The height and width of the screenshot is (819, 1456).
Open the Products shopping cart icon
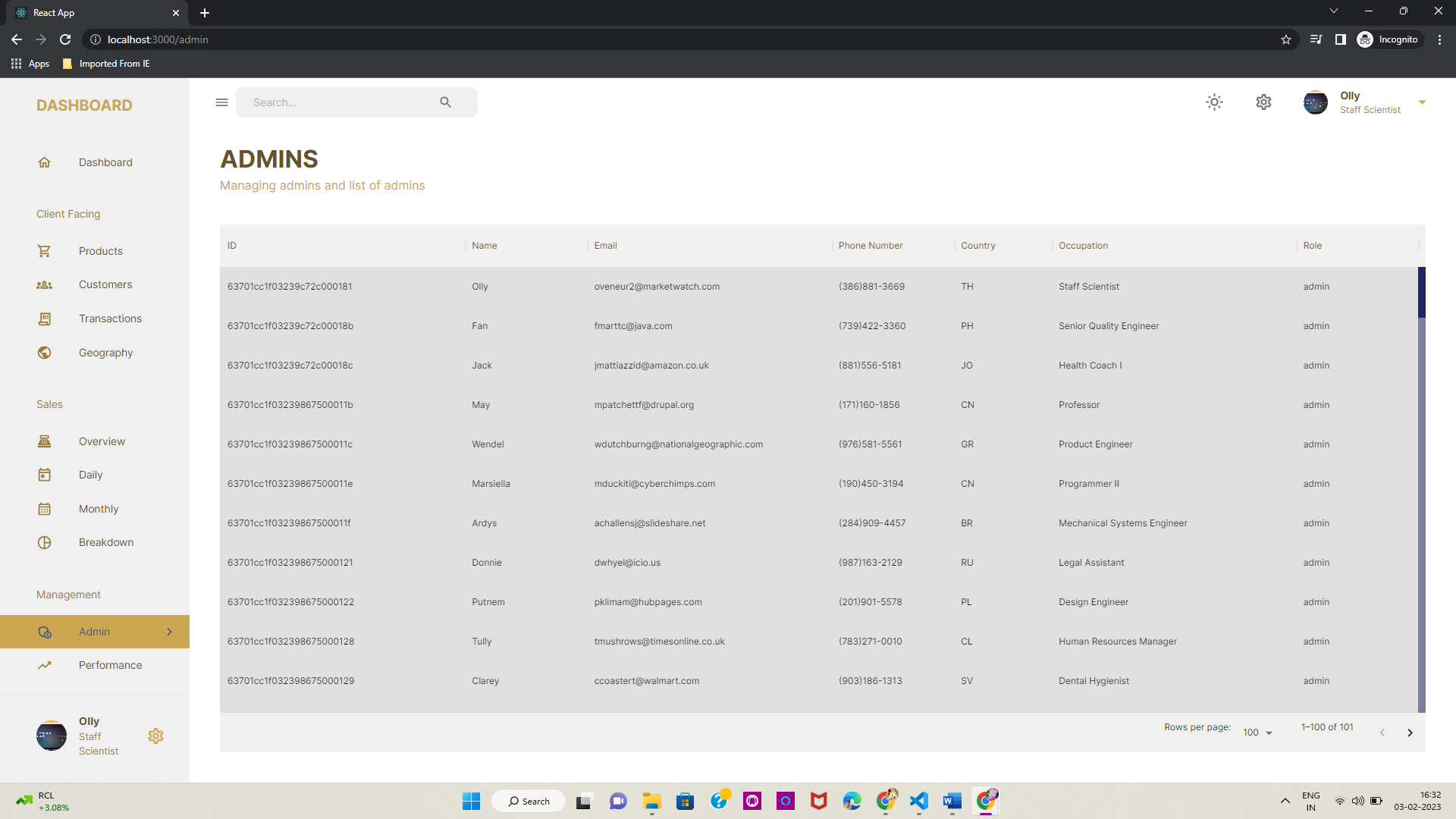click(44, 251)
